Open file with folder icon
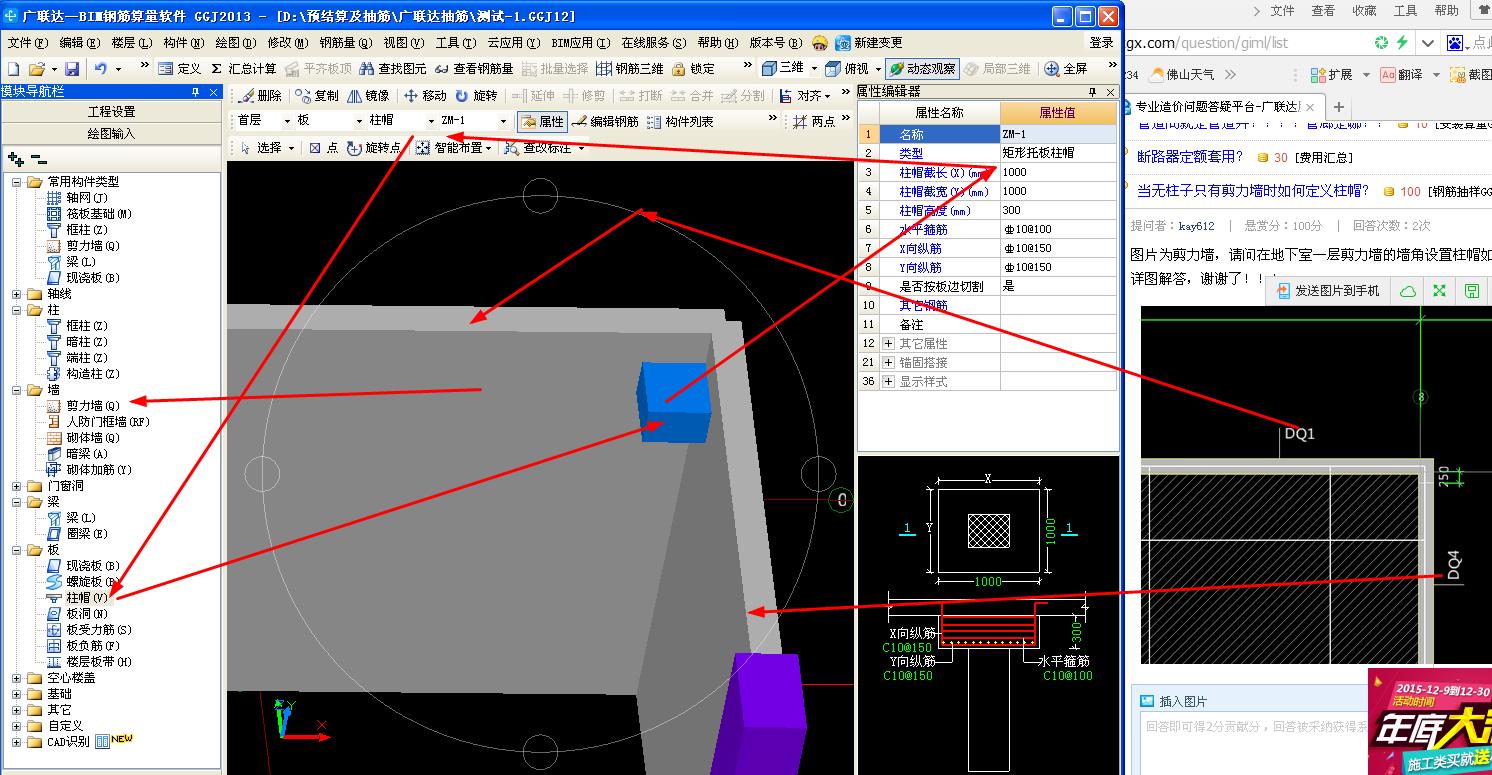 click(x=36, y=69)
